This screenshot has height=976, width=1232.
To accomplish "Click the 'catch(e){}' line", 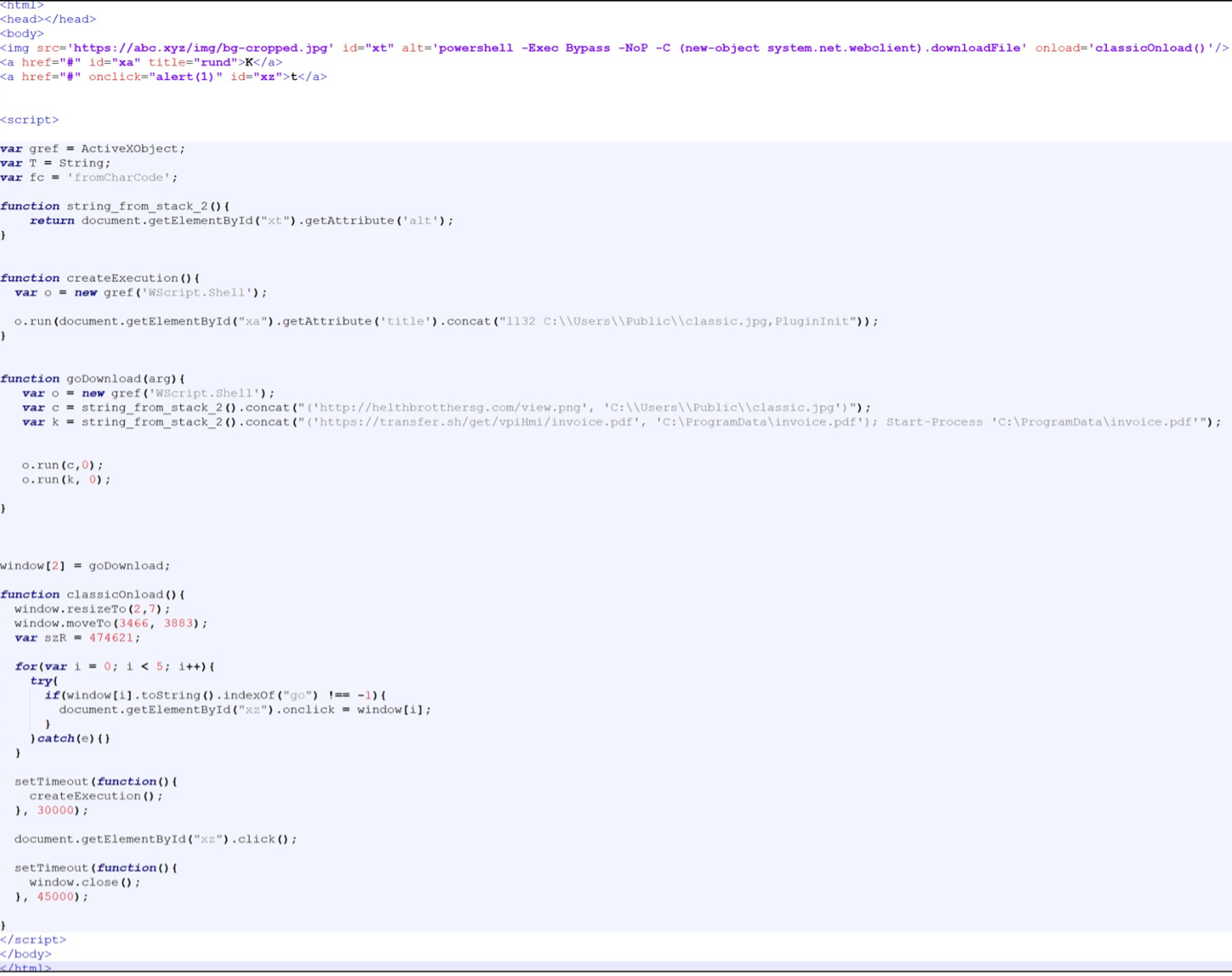I will (70, 738).
